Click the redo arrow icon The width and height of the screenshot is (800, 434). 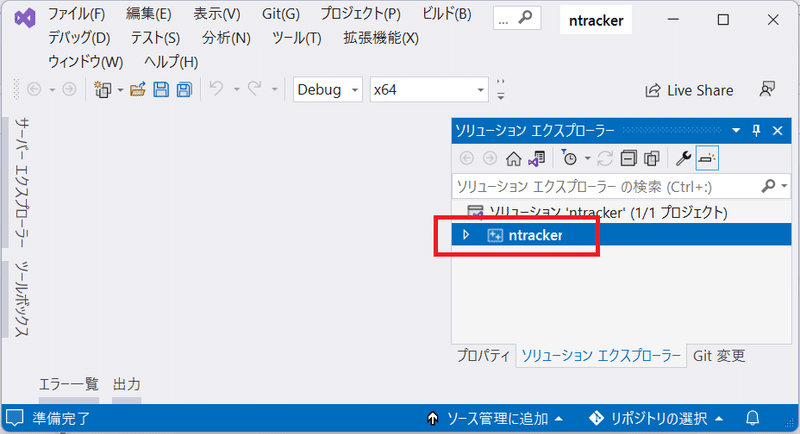(x=255, y=89)
